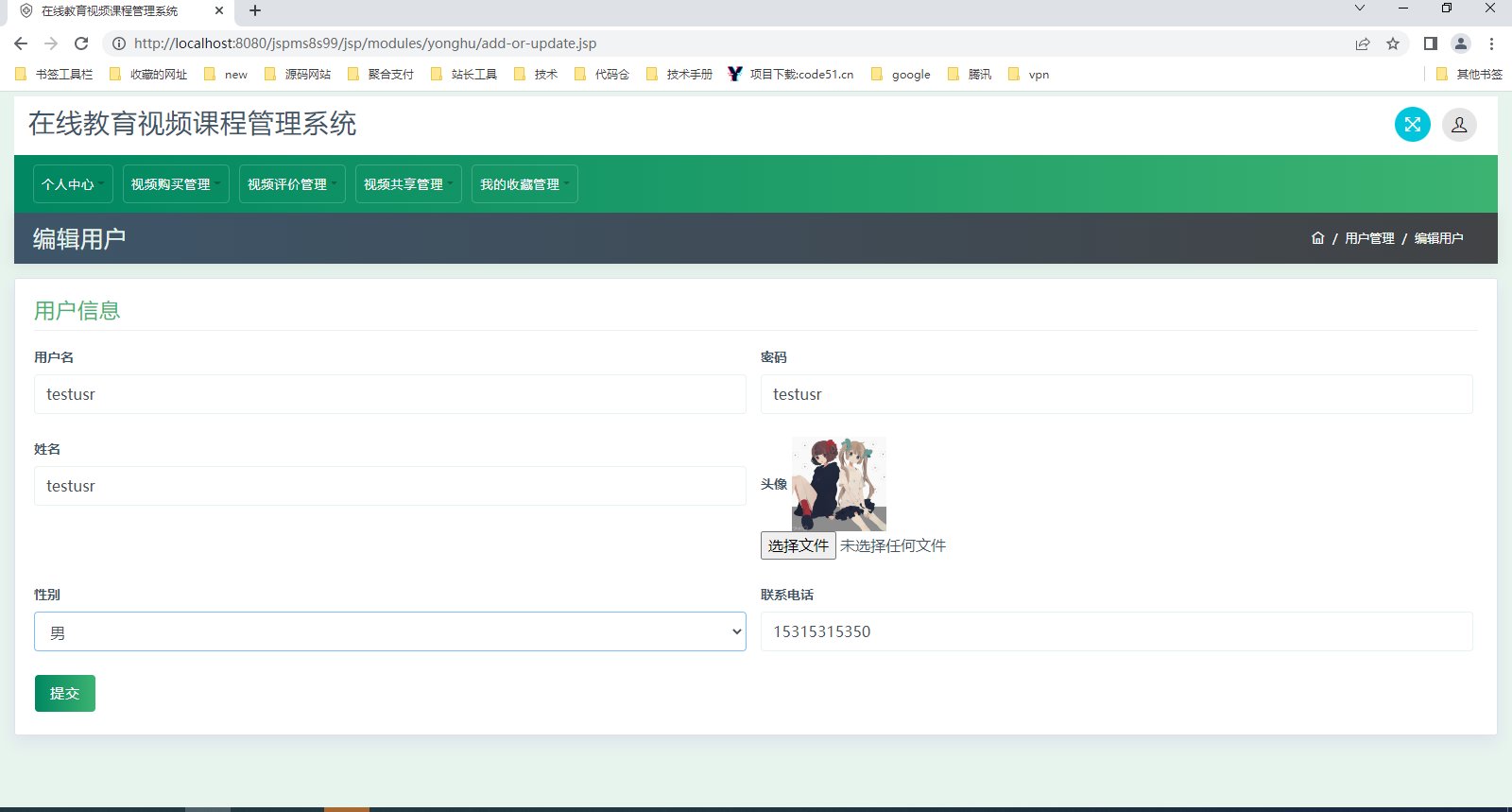Screen dimensions: 1512x812
Task: Open the 腾讯 bookmark folder
Action: [970, 74]
